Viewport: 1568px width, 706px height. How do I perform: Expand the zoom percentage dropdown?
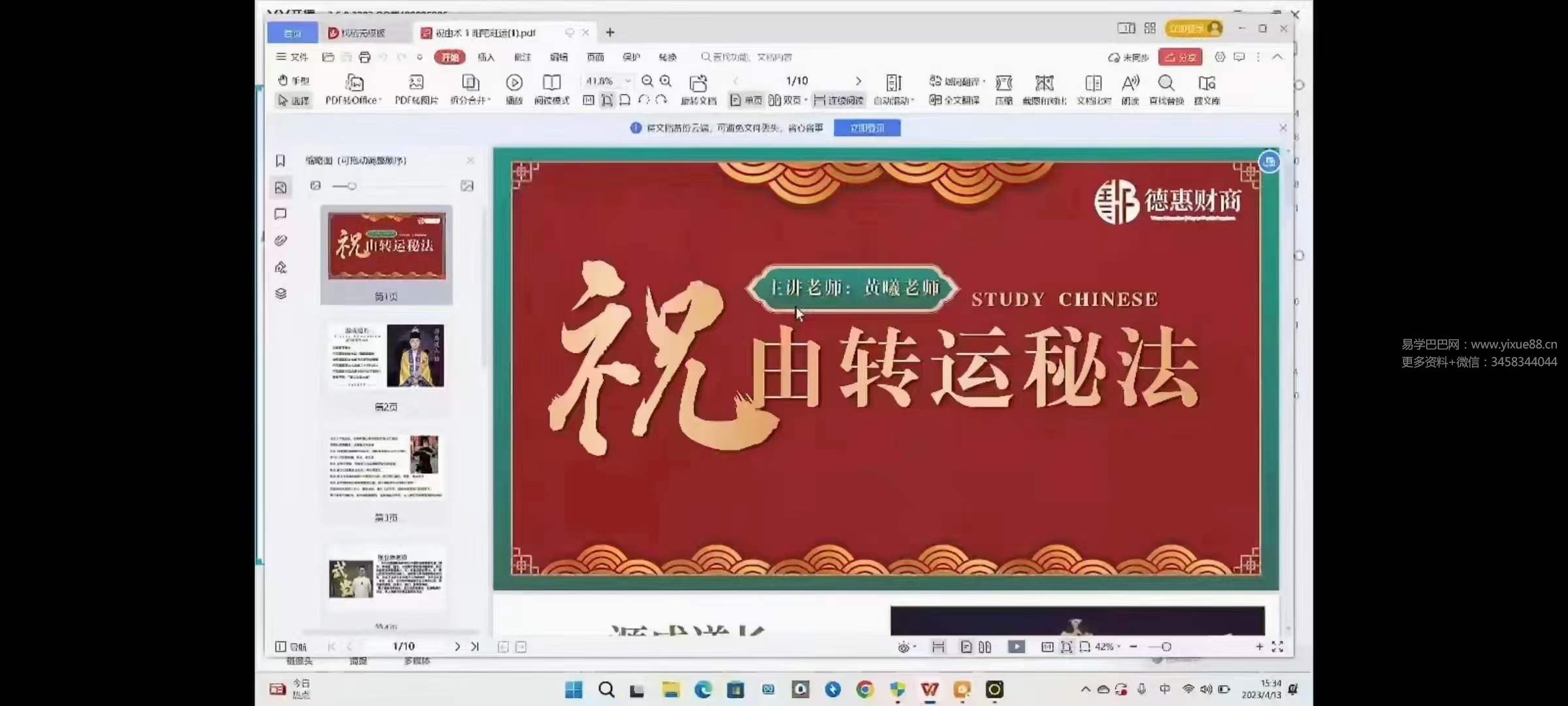point(627,80)
